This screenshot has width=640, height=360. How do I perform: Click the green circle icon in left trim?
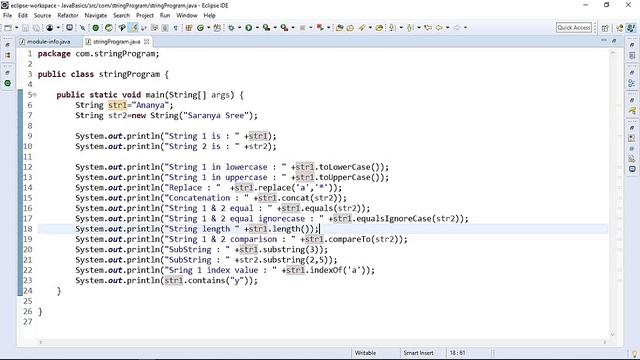(x=7, y=83)
